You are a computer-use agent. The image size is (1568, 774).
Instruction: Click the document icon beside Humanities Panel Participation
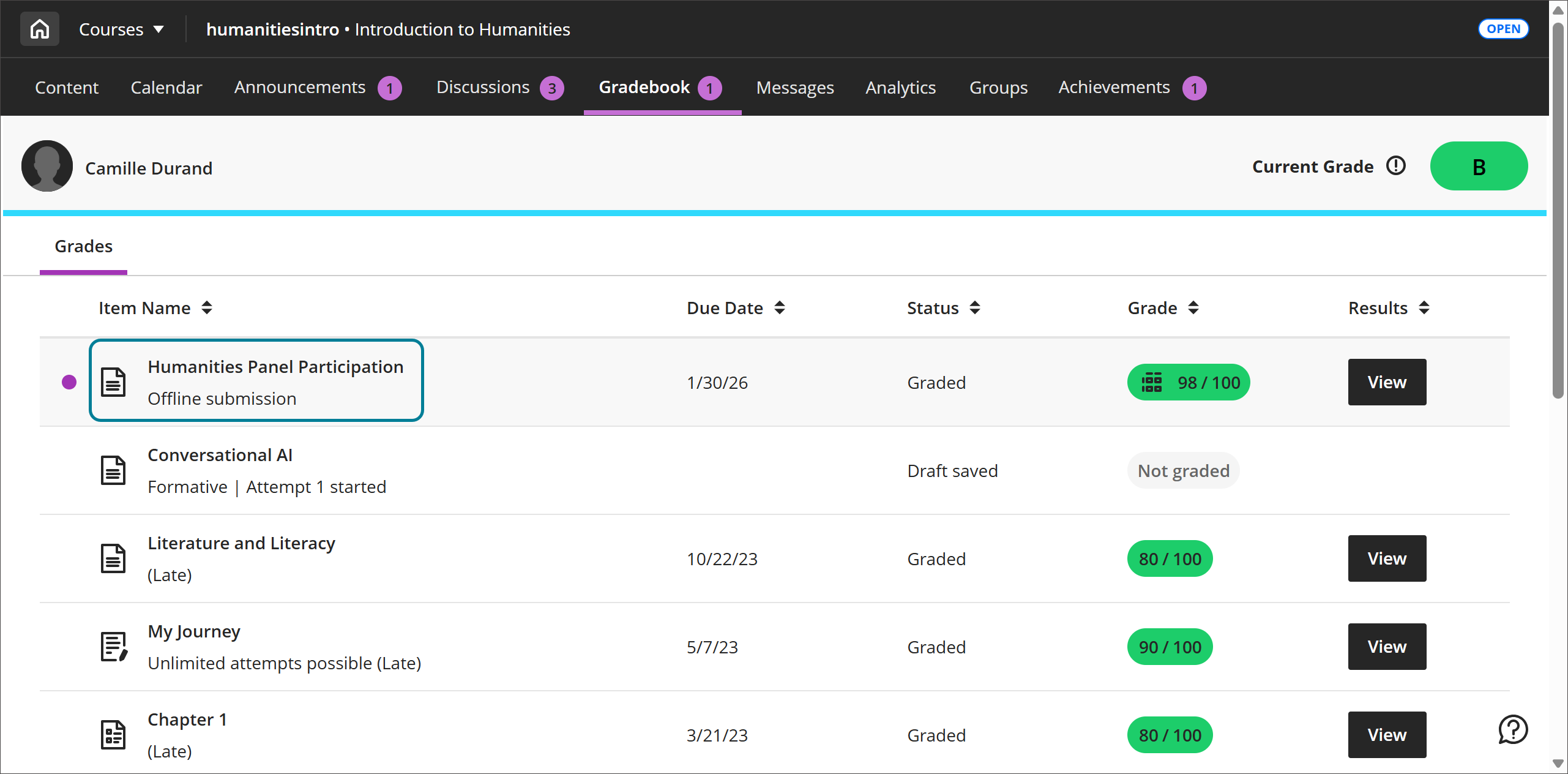[114, 381]
